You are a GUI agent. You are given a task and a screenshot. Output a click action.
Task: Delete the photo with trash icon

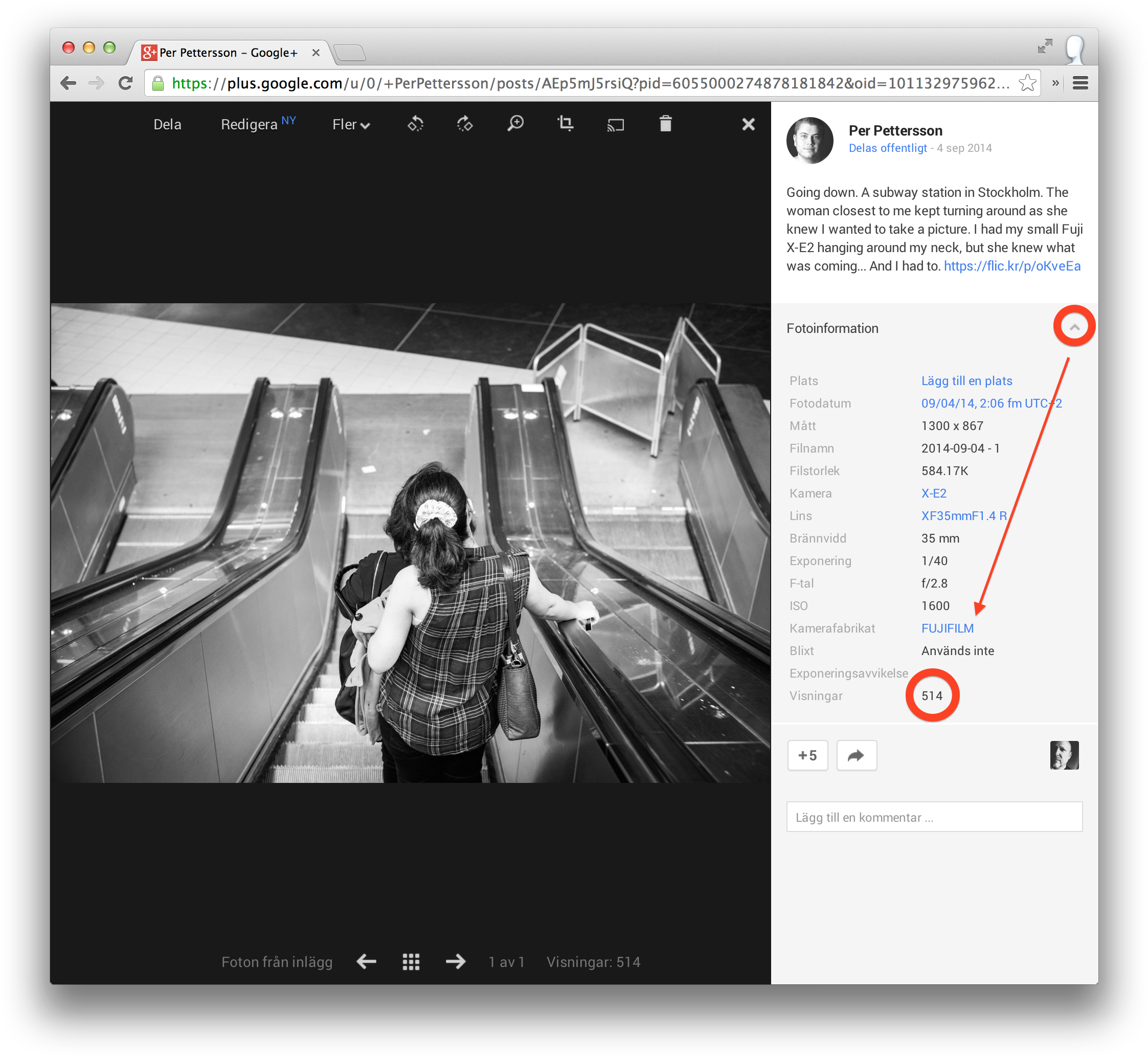(665, 124)
